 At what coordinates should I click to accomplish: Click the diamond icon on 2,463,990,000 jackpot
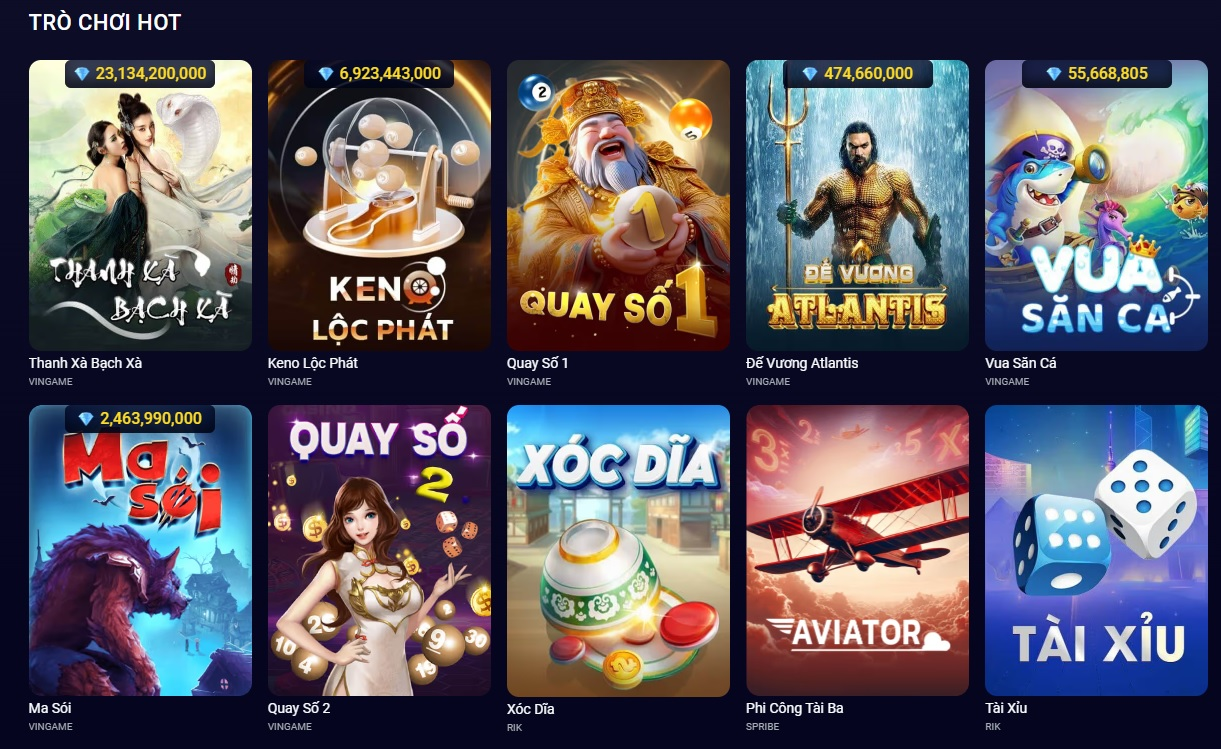pyautogui.click(x=86, y=419)
